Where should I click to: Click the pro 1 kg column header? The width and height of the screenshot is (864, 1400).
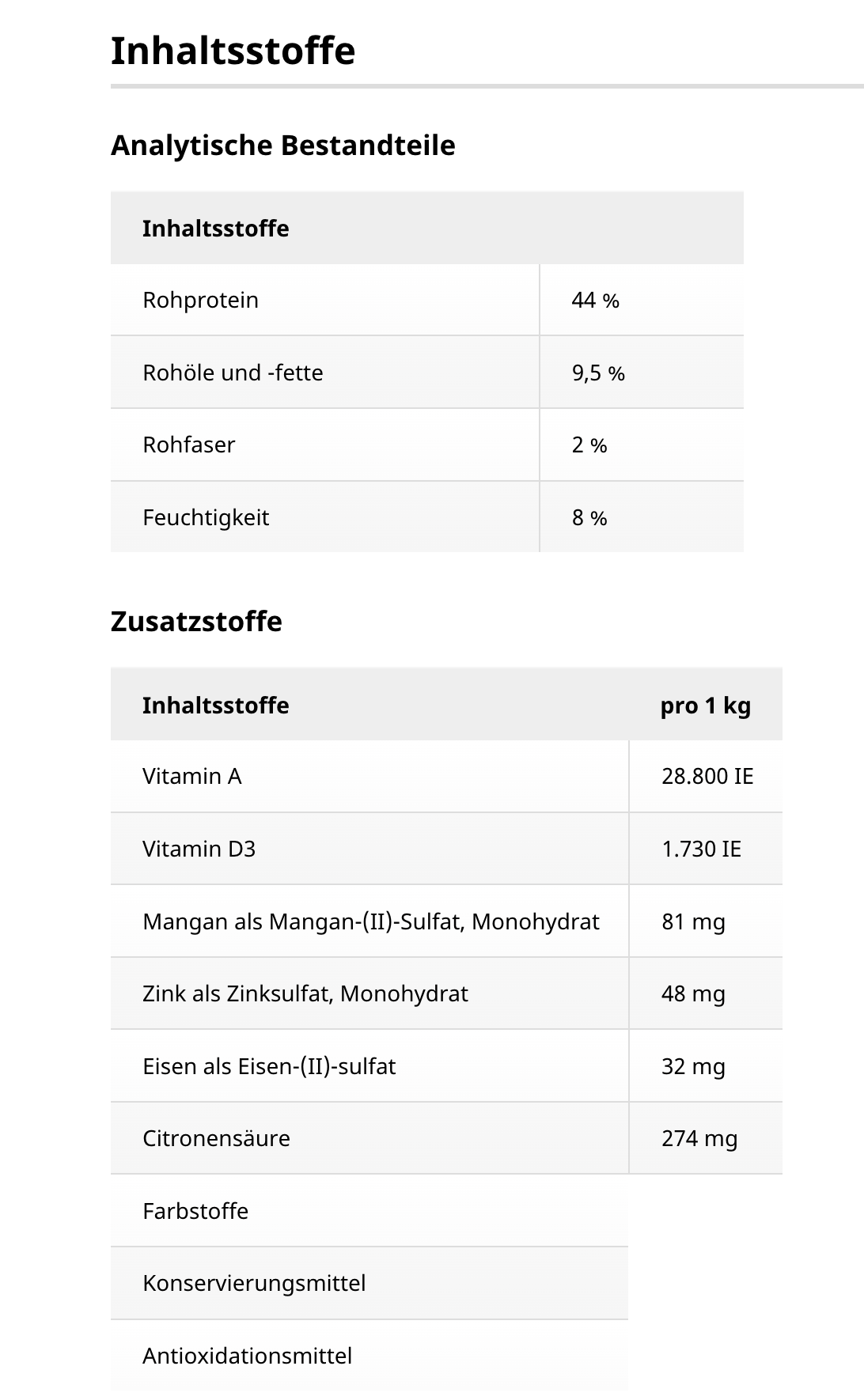tap(705, 706)
